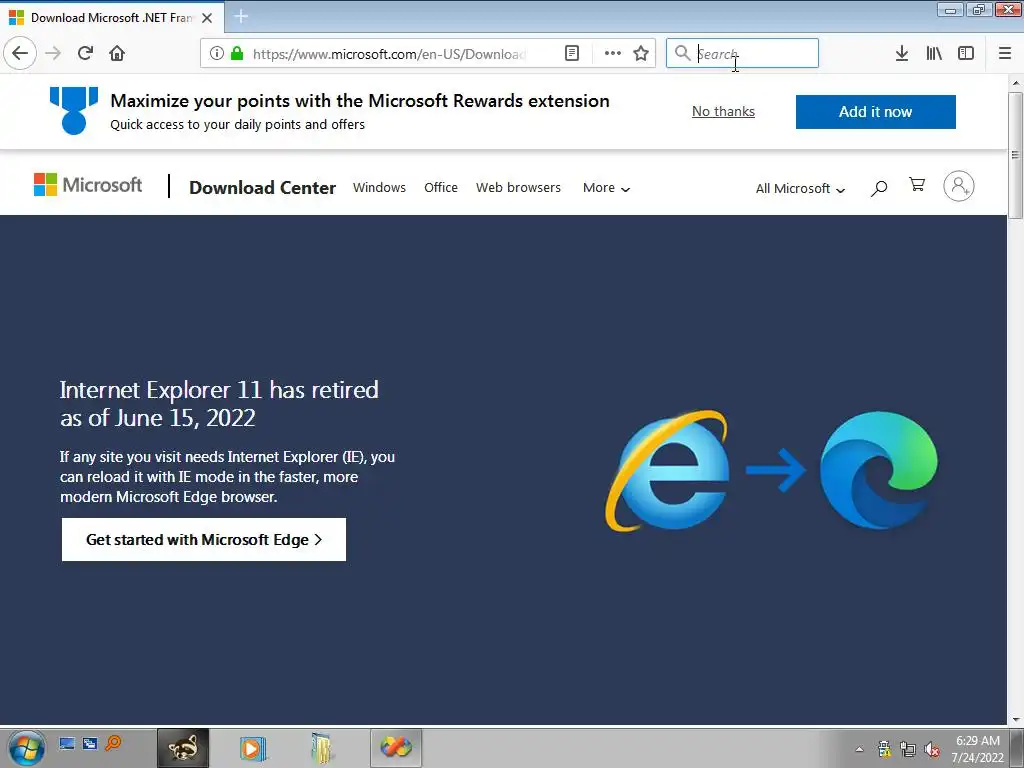Dismiss rewards banner with No thanks
This screenshot has width=1024, height=768.
pyautogui.click(x=723, y=112)
